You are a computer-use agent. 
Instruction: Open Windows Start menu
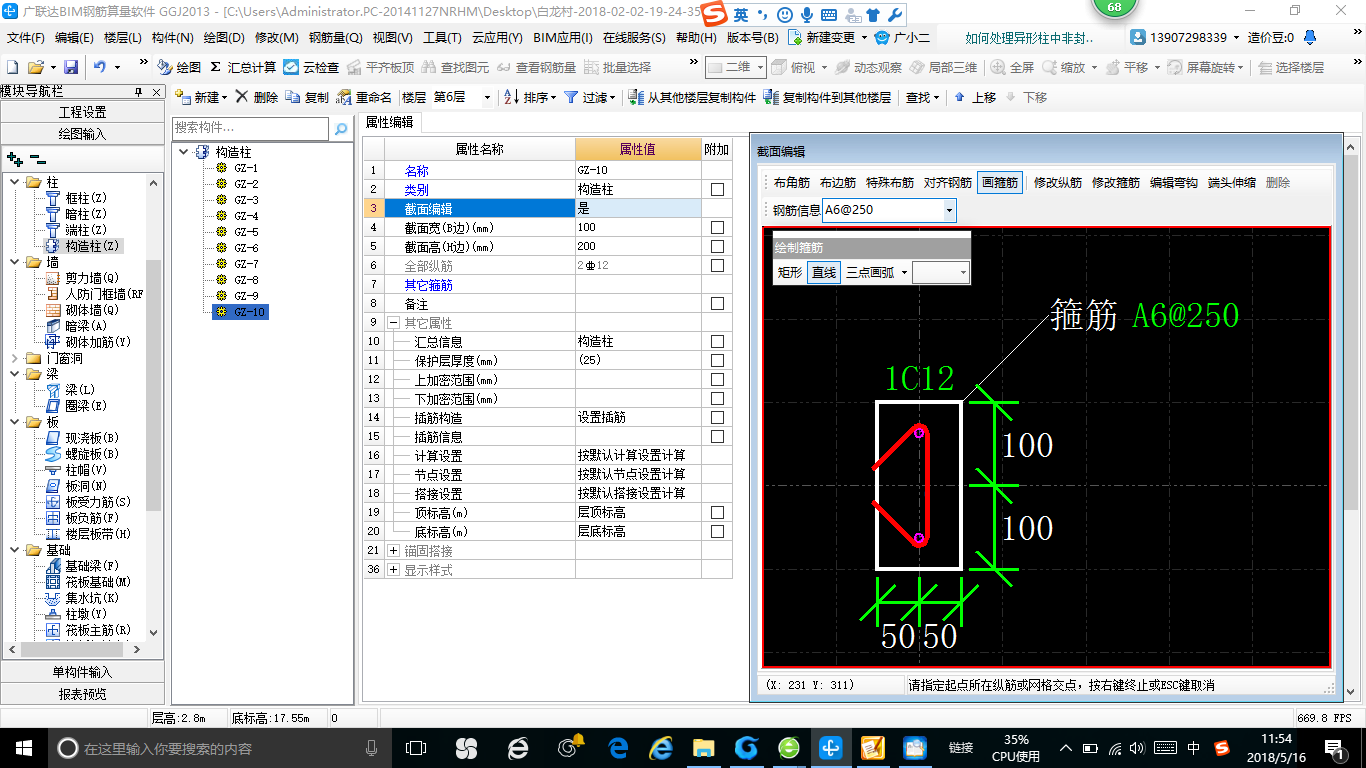coord(23,748)
